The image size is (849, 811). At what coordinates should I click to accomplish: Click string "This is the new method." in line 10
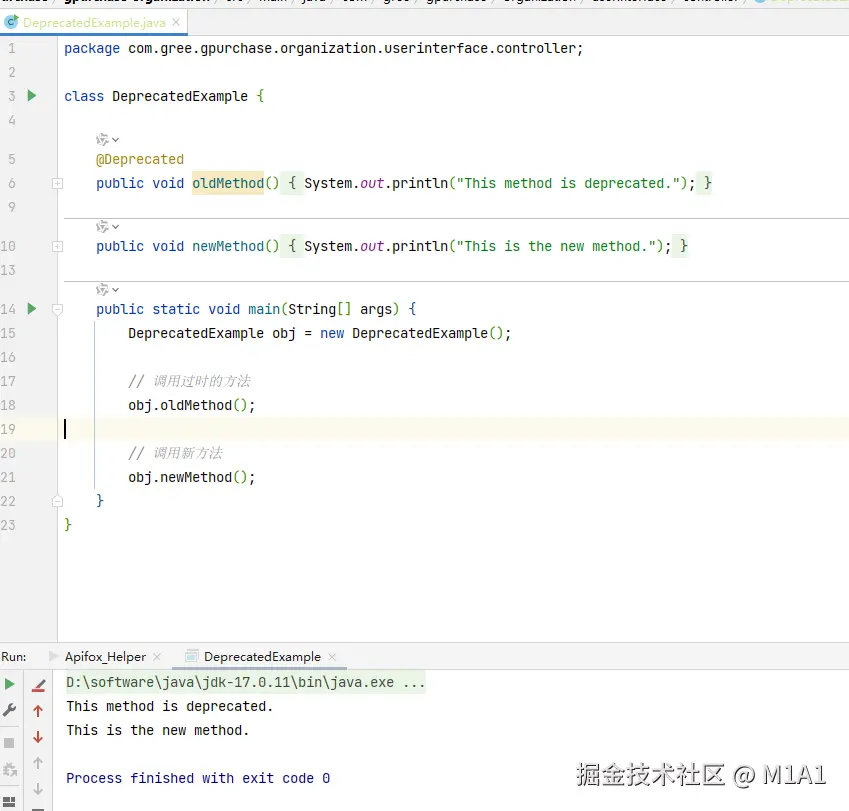pos(556,246)
